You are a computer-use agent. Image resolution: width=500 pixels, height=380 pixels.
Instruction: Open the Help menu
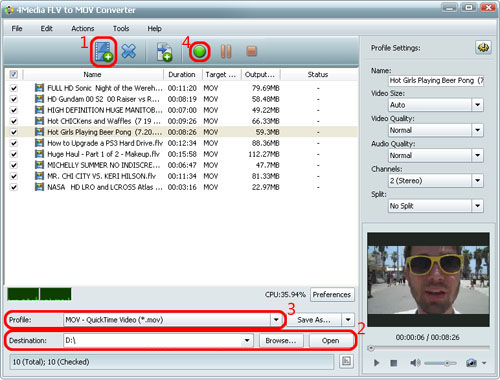click(154, 29)
